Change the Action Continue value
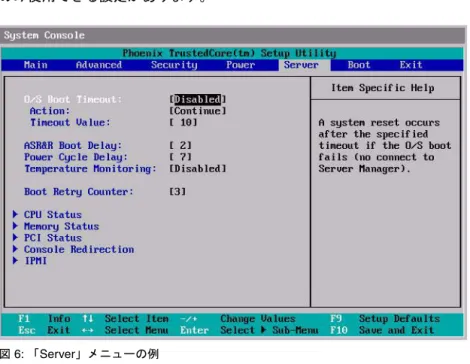Viewport: 470px width, 364px height. pyautogui.click(x=198, y=111)
